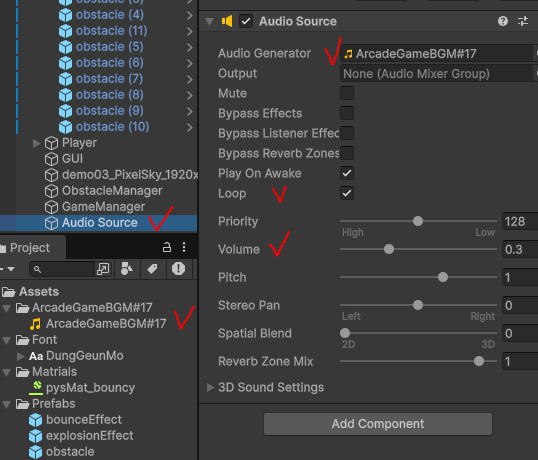
Task: Select obstacle (7) in the hierarchy
Action: click(x=109, y=79)
